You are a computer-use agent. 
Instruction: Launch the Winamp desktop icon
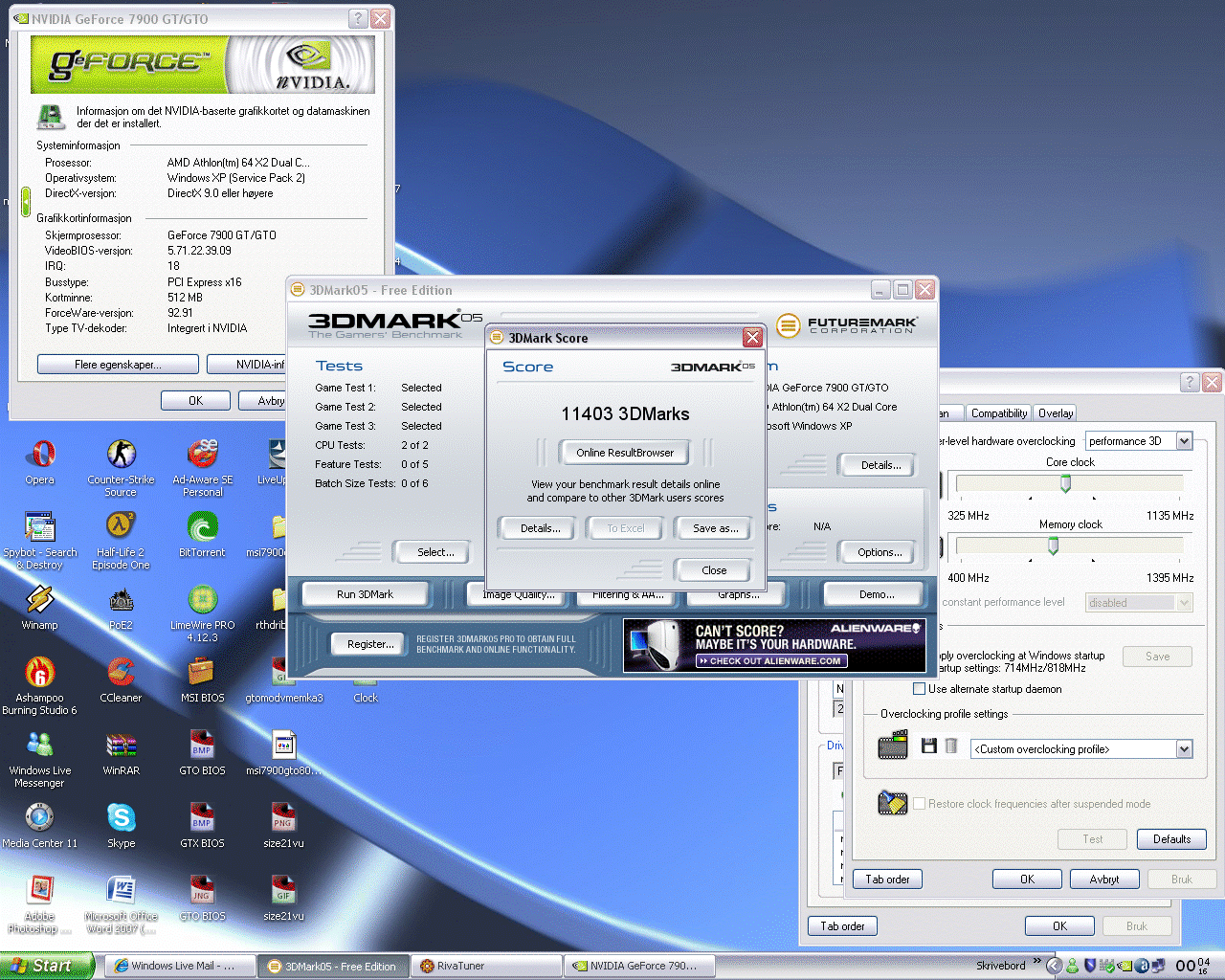(x=39, y=601)
